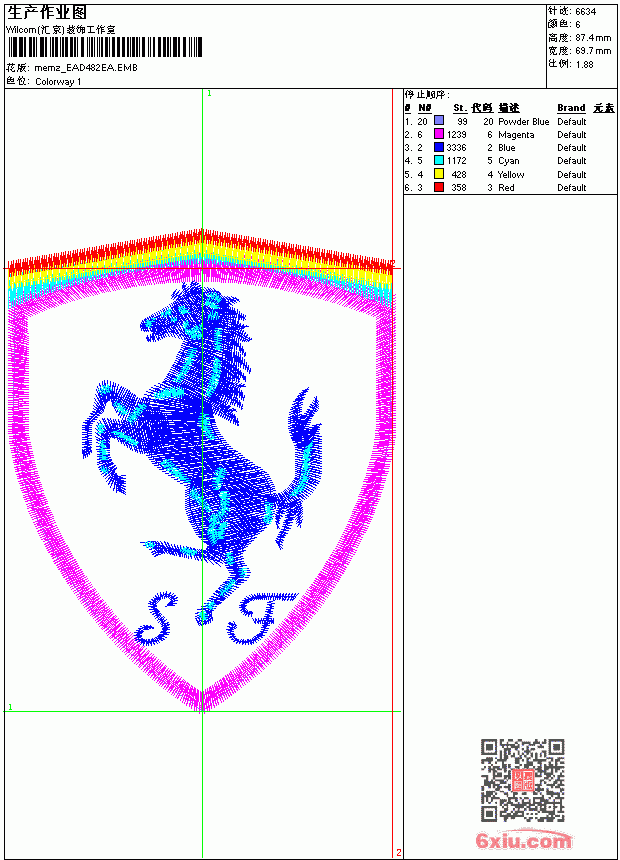Select the 'Magenta' description text
Image resolution: width=620 pixels, height=860 pixels.
[x=516, y=135]
